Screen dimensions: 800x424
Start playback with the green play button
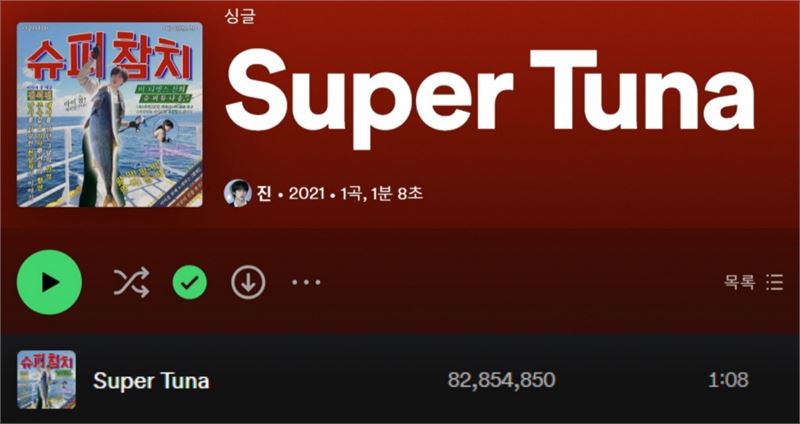49,282
